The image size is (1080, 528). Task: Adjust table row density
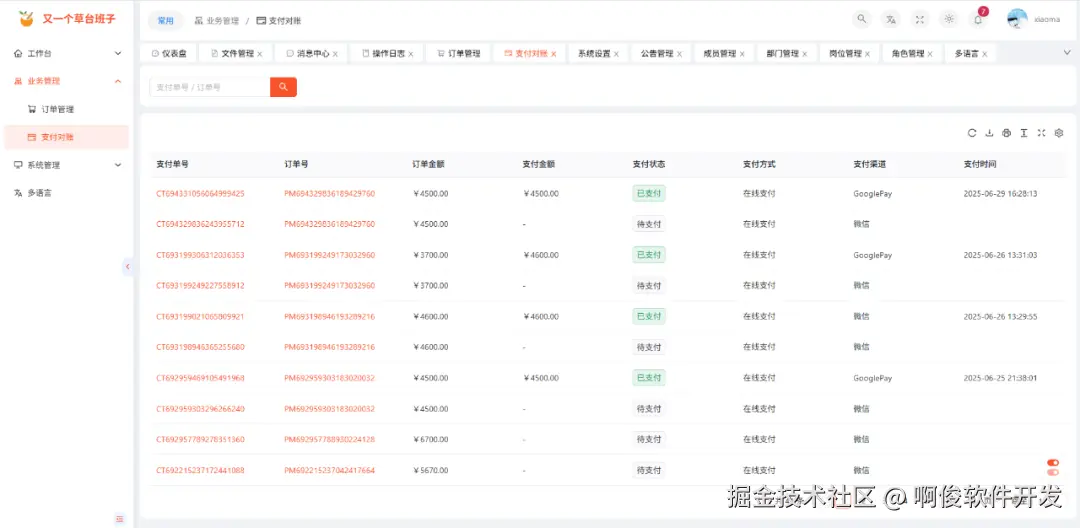1024,133
